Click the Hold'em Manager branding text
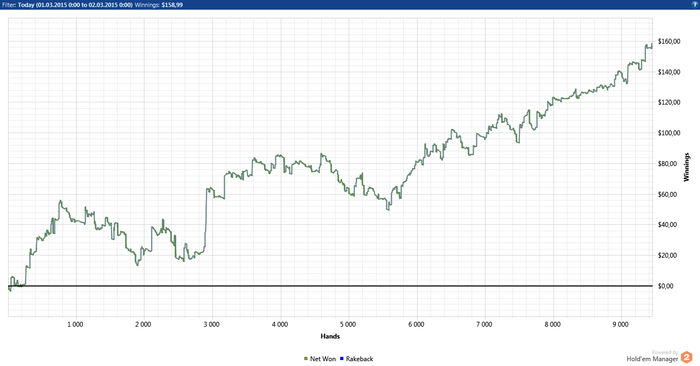 coord(652,359)
